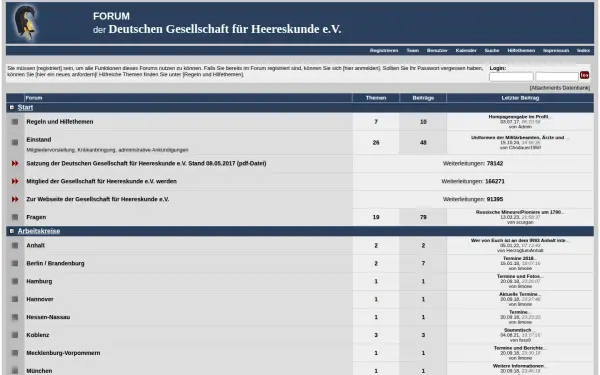Viewport: 600px width, 375px height.
Task: Open Mitglied der Gesellschaft für Heereskunde werden
Action: [101, 181]
